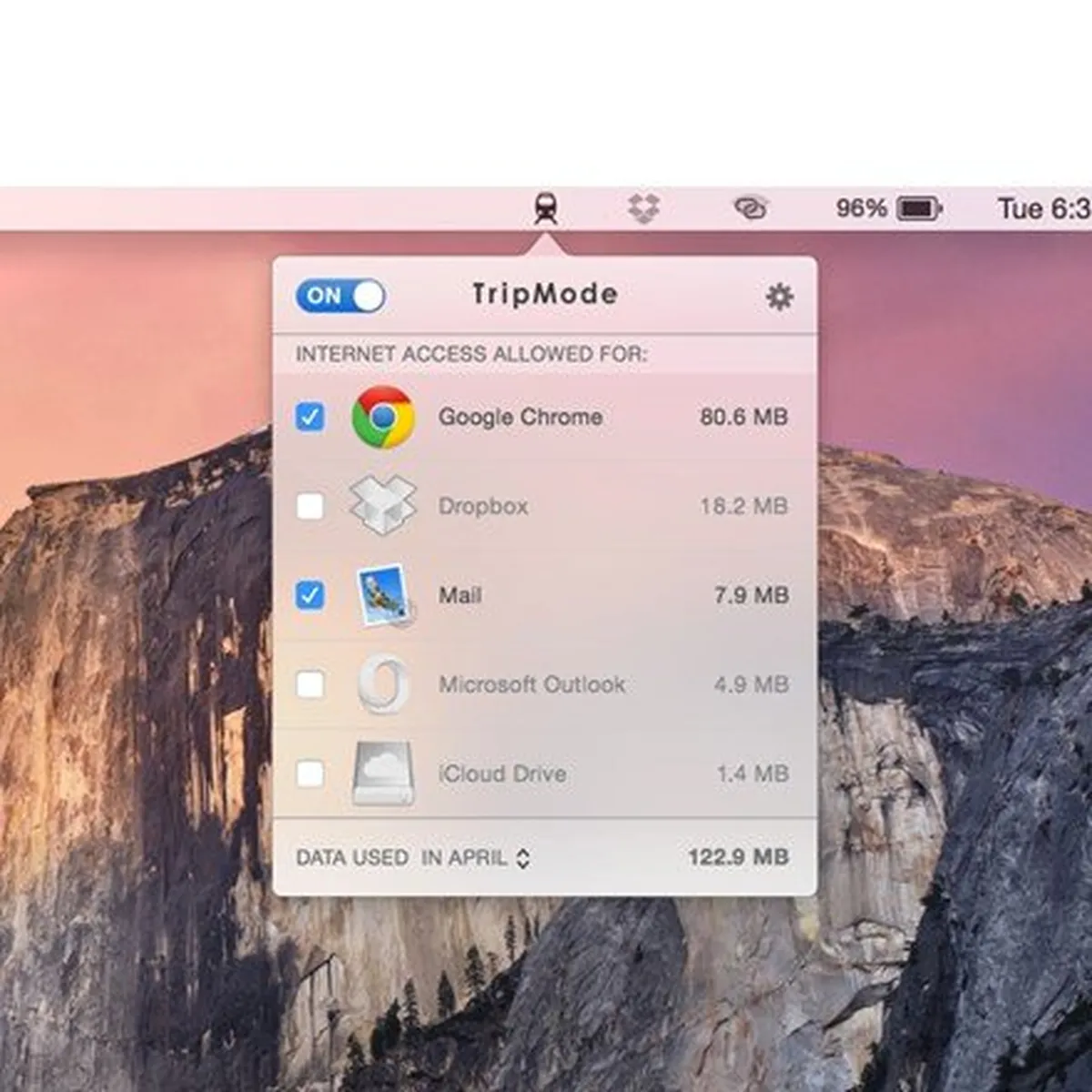This screenshot has width=1092, height=1092.
Task: Click the 96% battery percentage
Action: tap(861, 208)
